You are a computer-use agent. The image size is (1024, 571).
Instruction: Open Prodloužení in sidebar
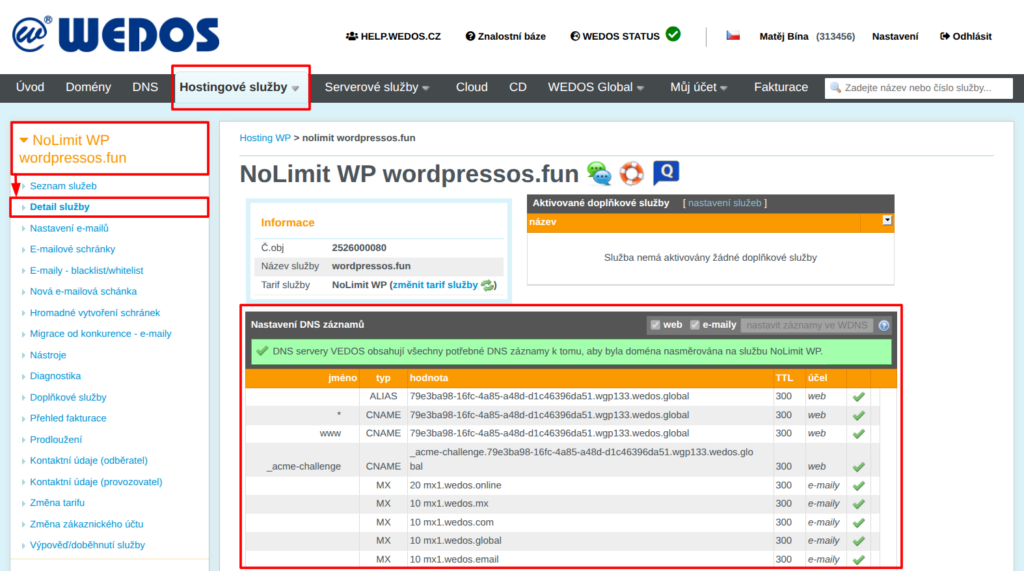click(56, 440)
